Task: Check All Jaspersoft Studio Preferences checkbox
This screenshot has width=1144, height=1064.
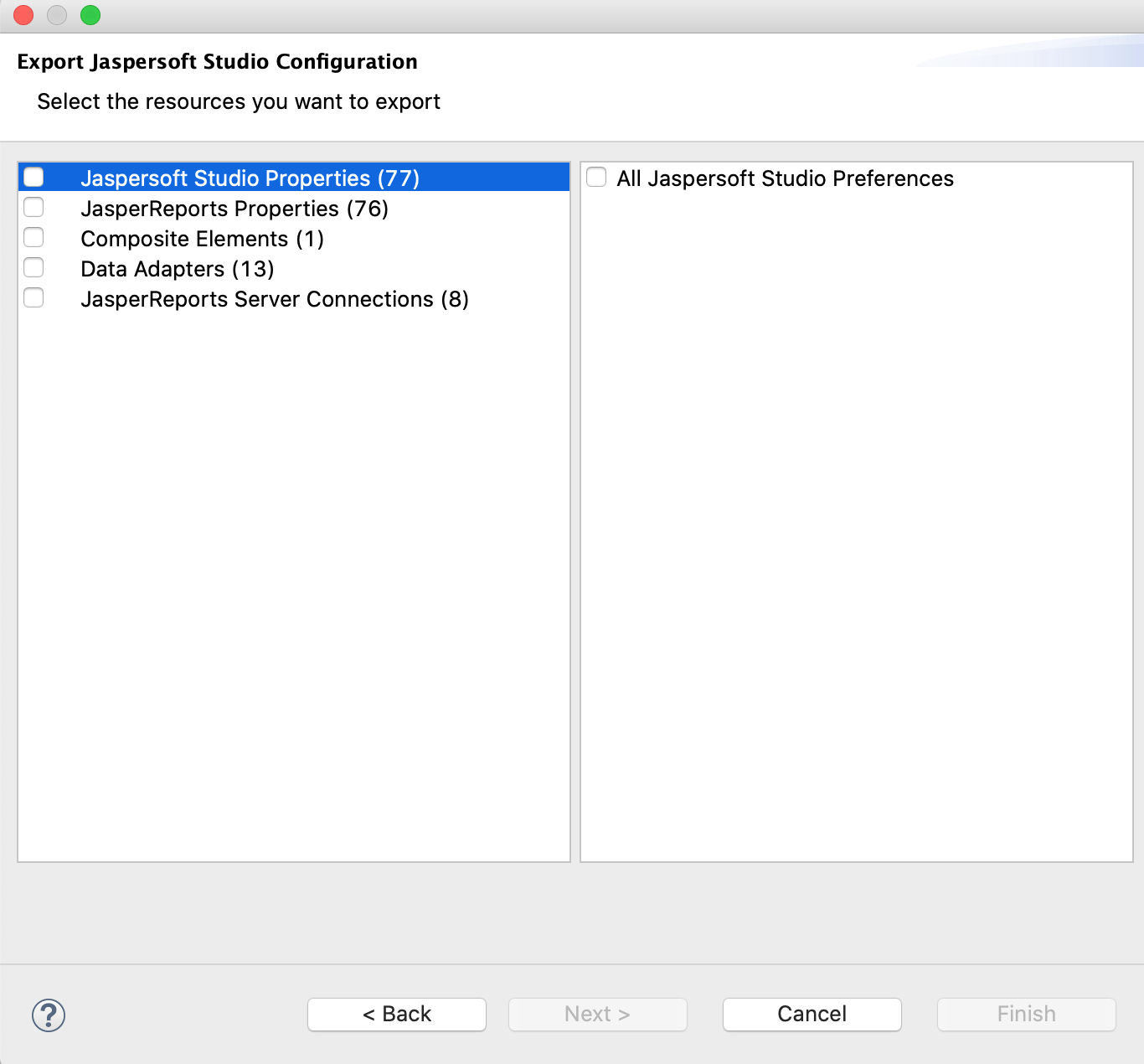Action: tap(596, 177)
